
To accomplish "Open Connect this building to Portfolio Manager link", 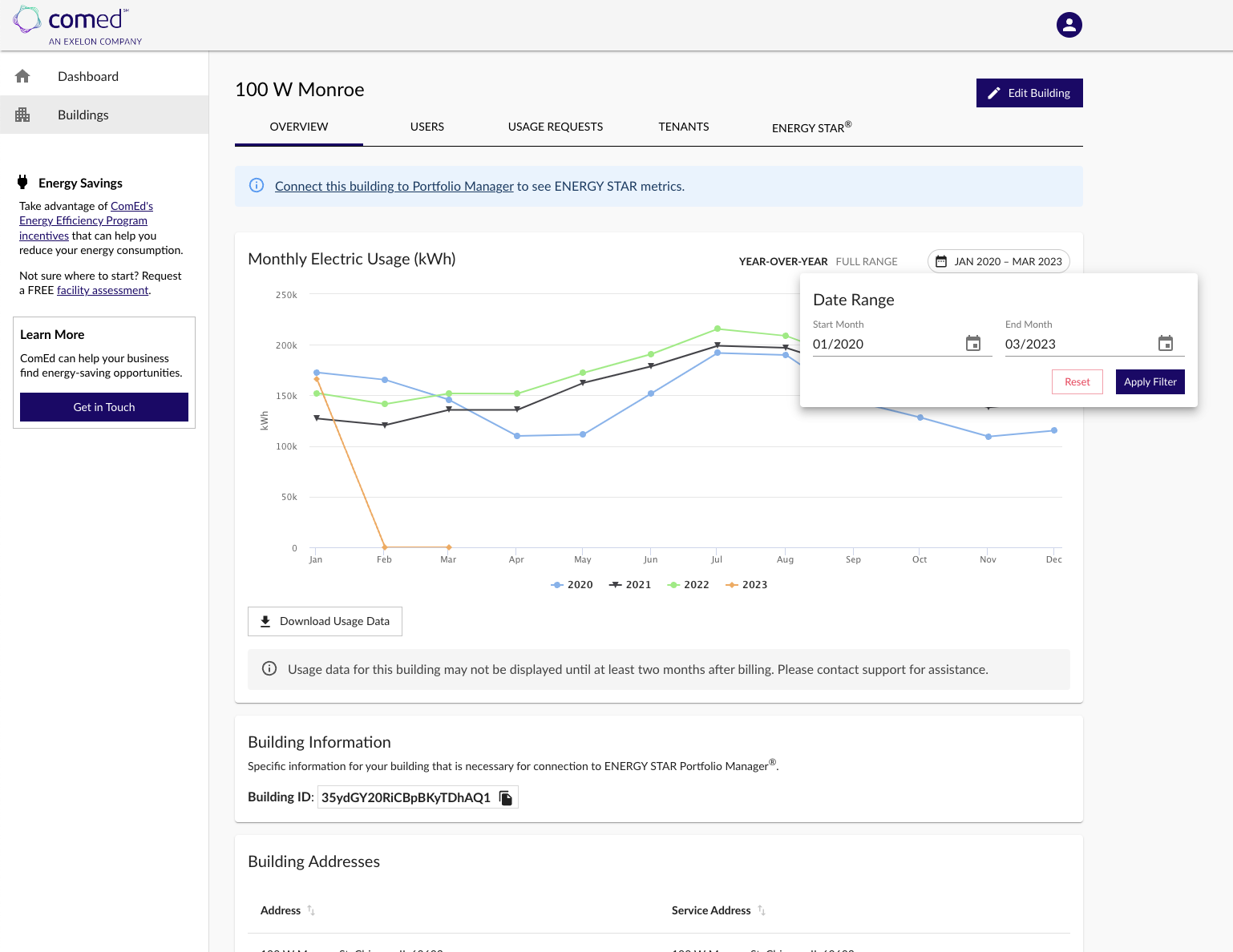I will (x=394, y=186).
